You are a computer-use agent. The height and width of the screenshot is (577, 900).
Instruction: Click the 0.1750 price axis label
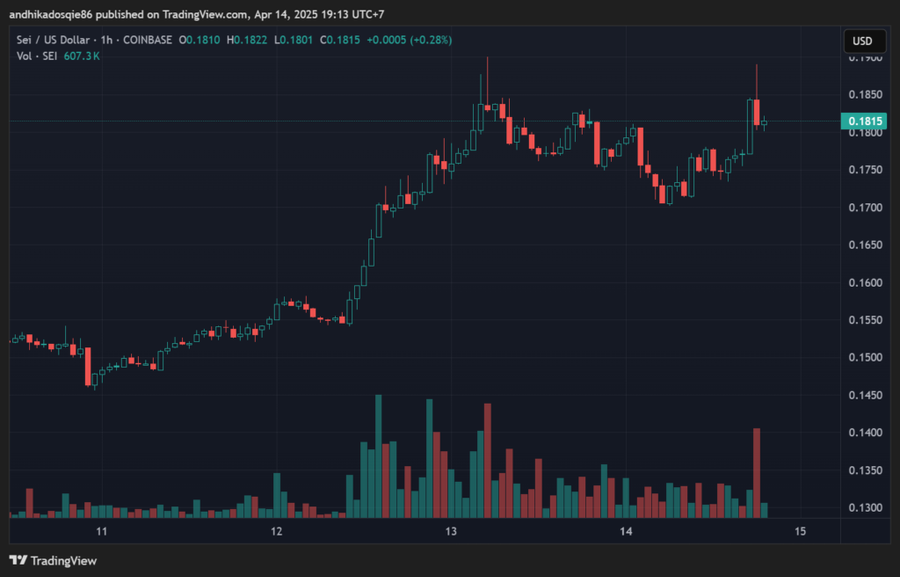(866, 170)
